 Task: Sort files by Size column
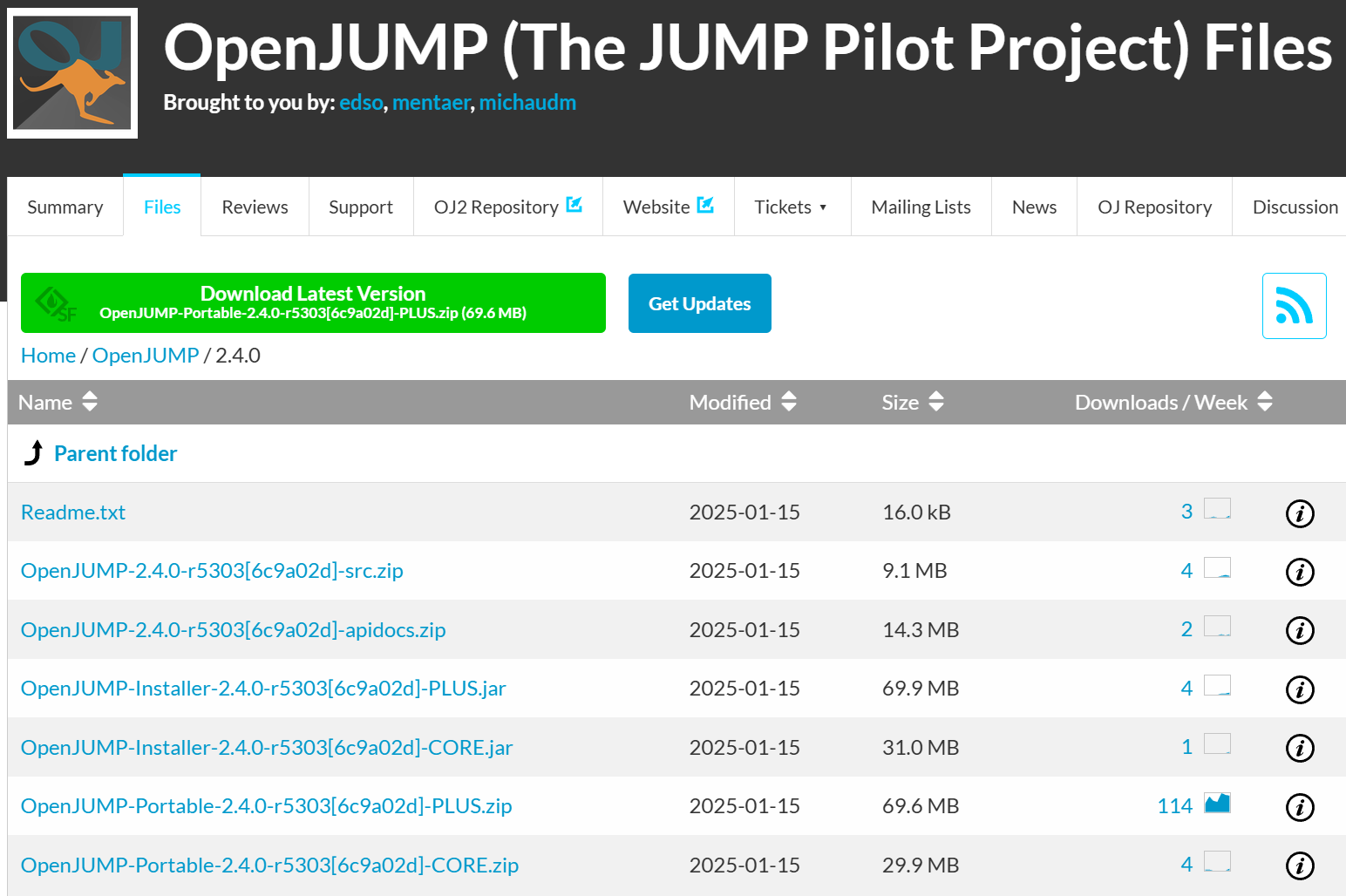[x=936, y=402]
